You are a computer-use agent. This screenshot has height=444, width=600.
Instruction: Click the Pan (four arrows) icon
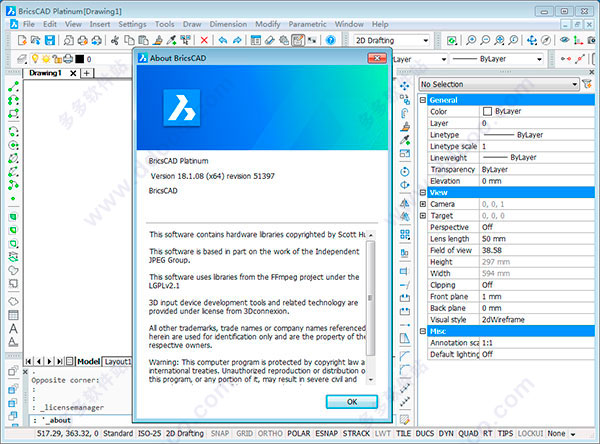click(532, 40)
